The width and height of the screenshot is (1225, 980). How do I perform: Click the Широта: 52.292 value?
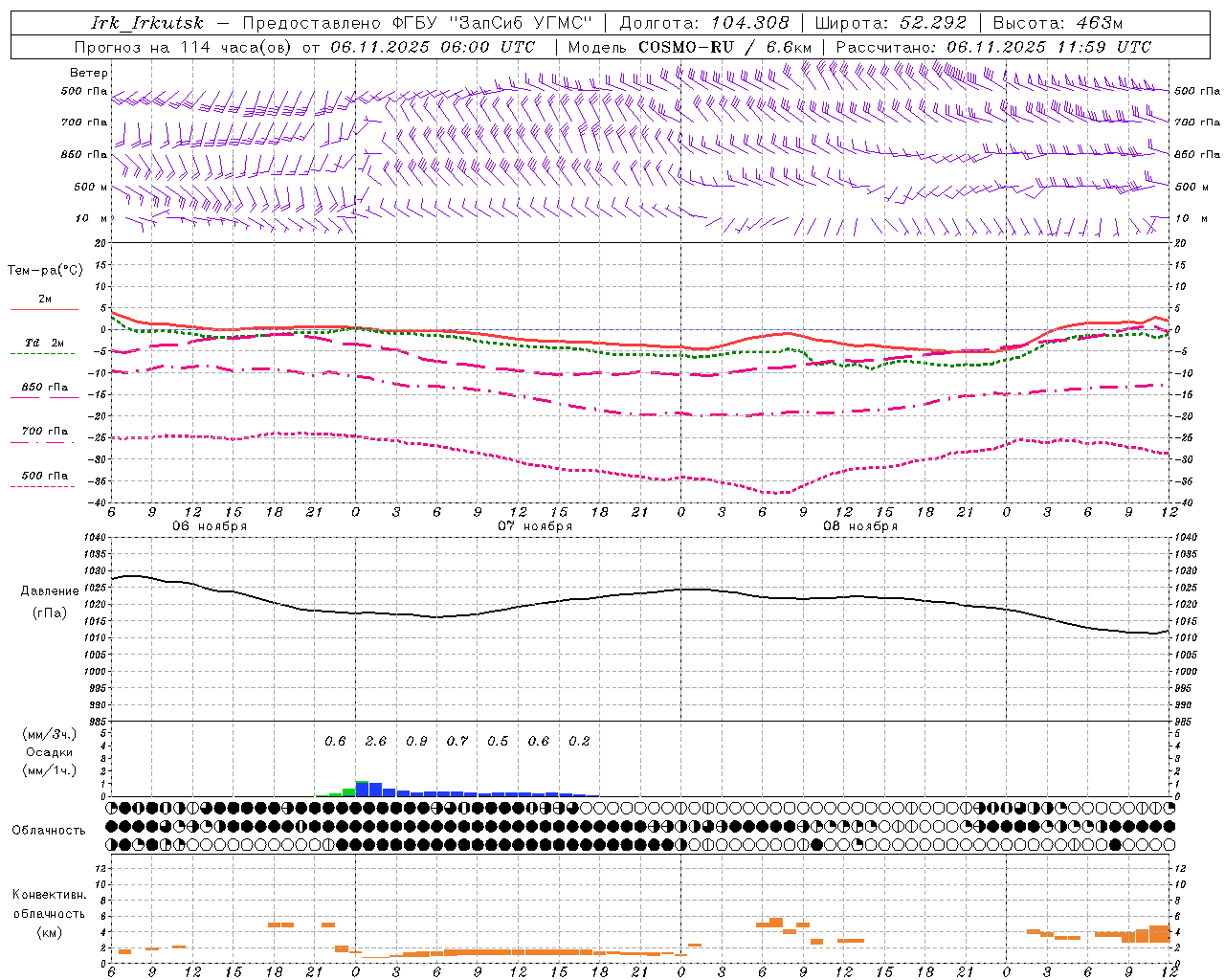click(x=890, y=23)
